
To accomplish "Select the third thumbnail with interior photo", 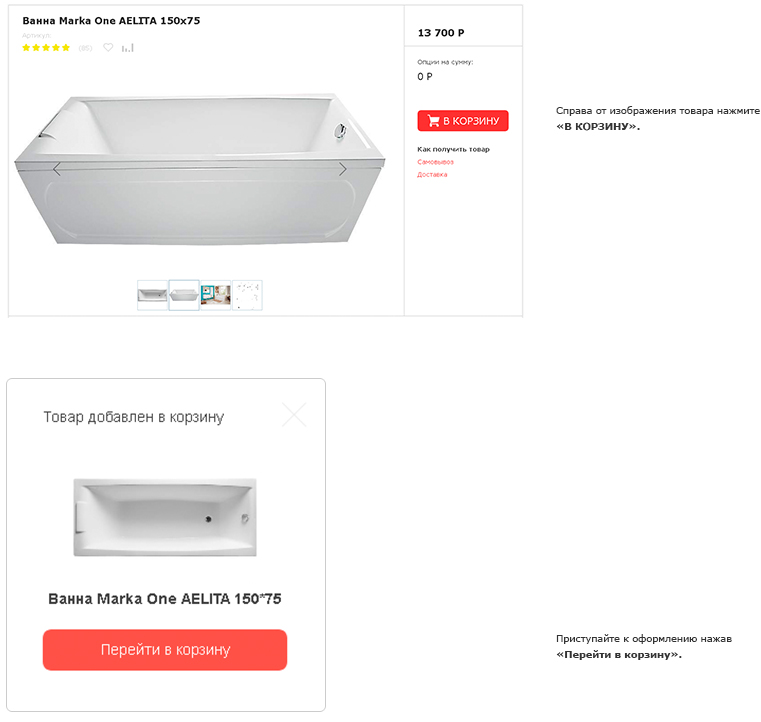I will 216,295.
